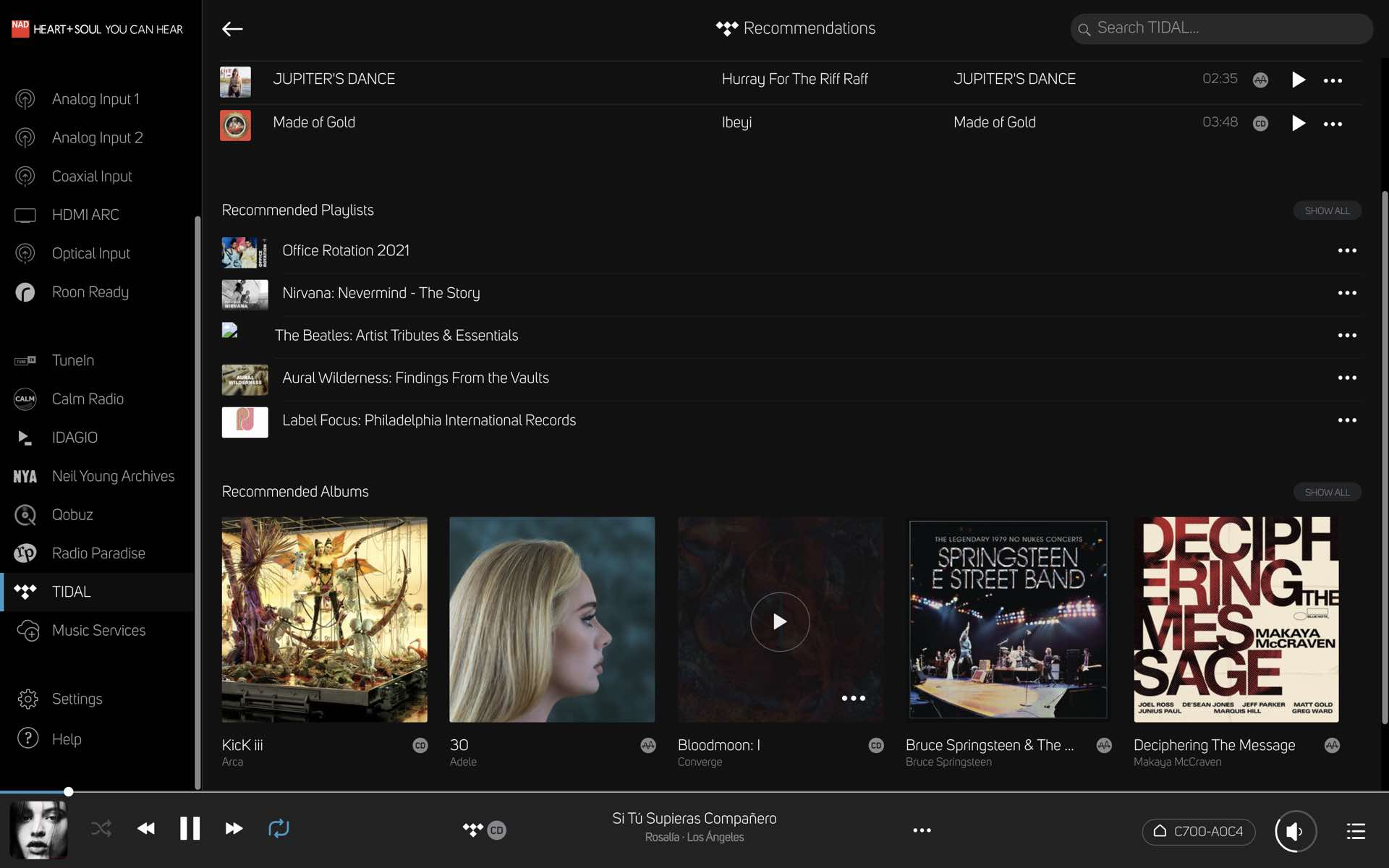This screenshot has width=1389, height=868.
Task: Open Deciphering The Message cover
Action: point(1236,619)
